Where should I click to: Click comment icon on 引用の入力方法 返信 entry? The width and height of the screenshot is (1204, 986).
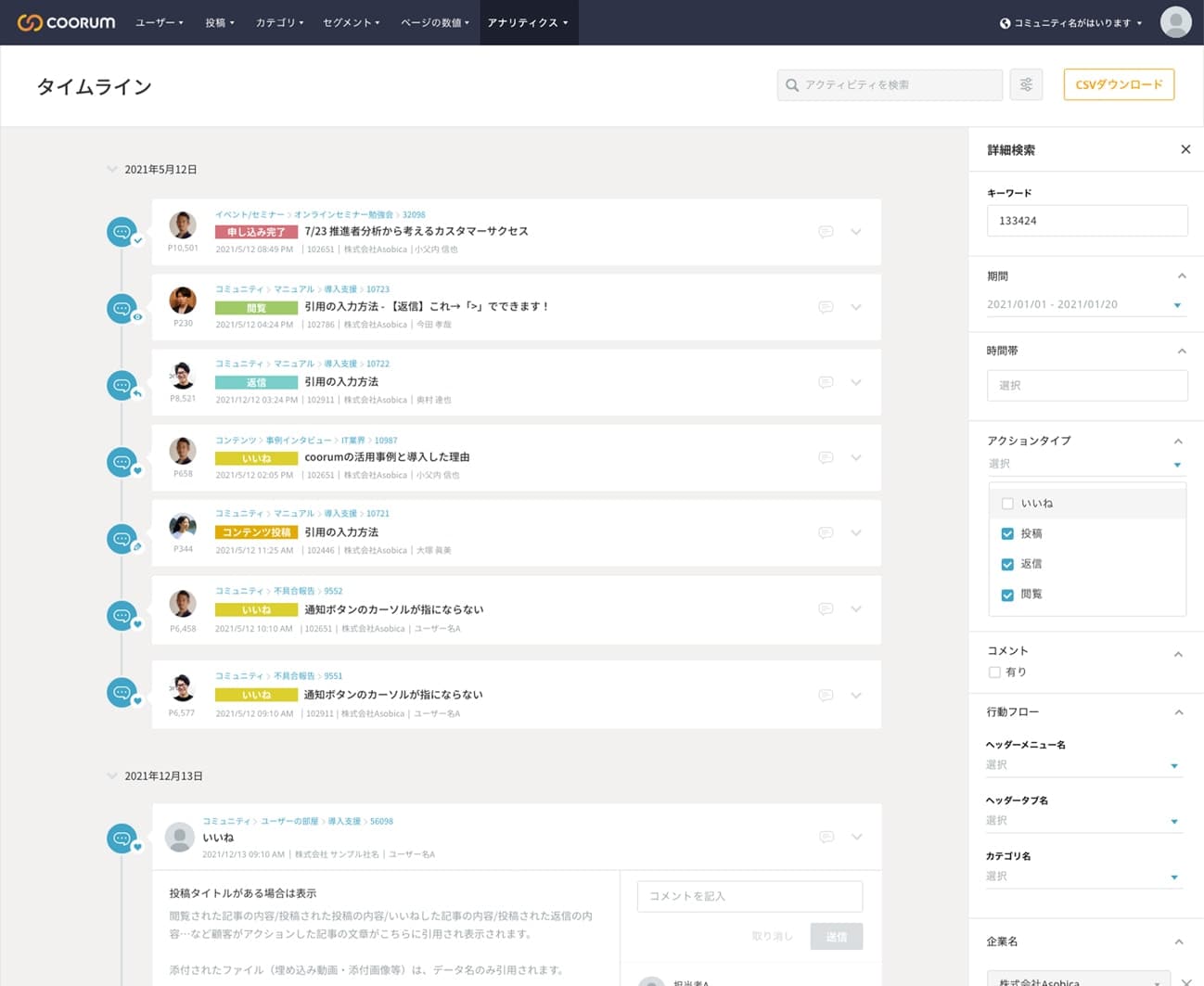tap(826, 382)
